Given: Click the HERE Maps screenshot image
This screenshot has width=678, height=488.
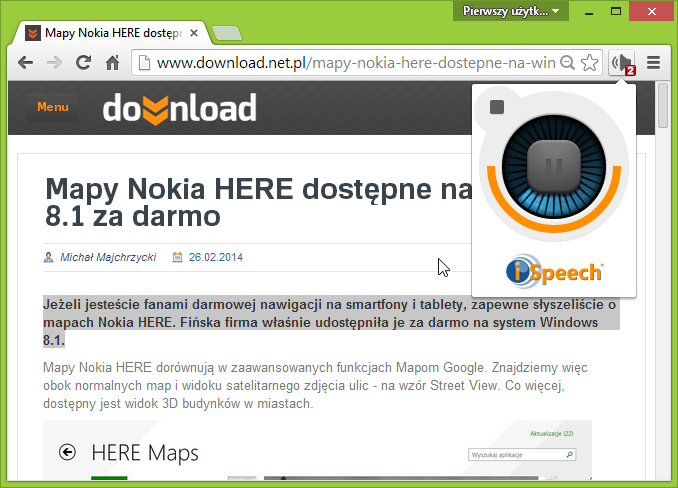Looking at the screenshot, I should [317, 450].
